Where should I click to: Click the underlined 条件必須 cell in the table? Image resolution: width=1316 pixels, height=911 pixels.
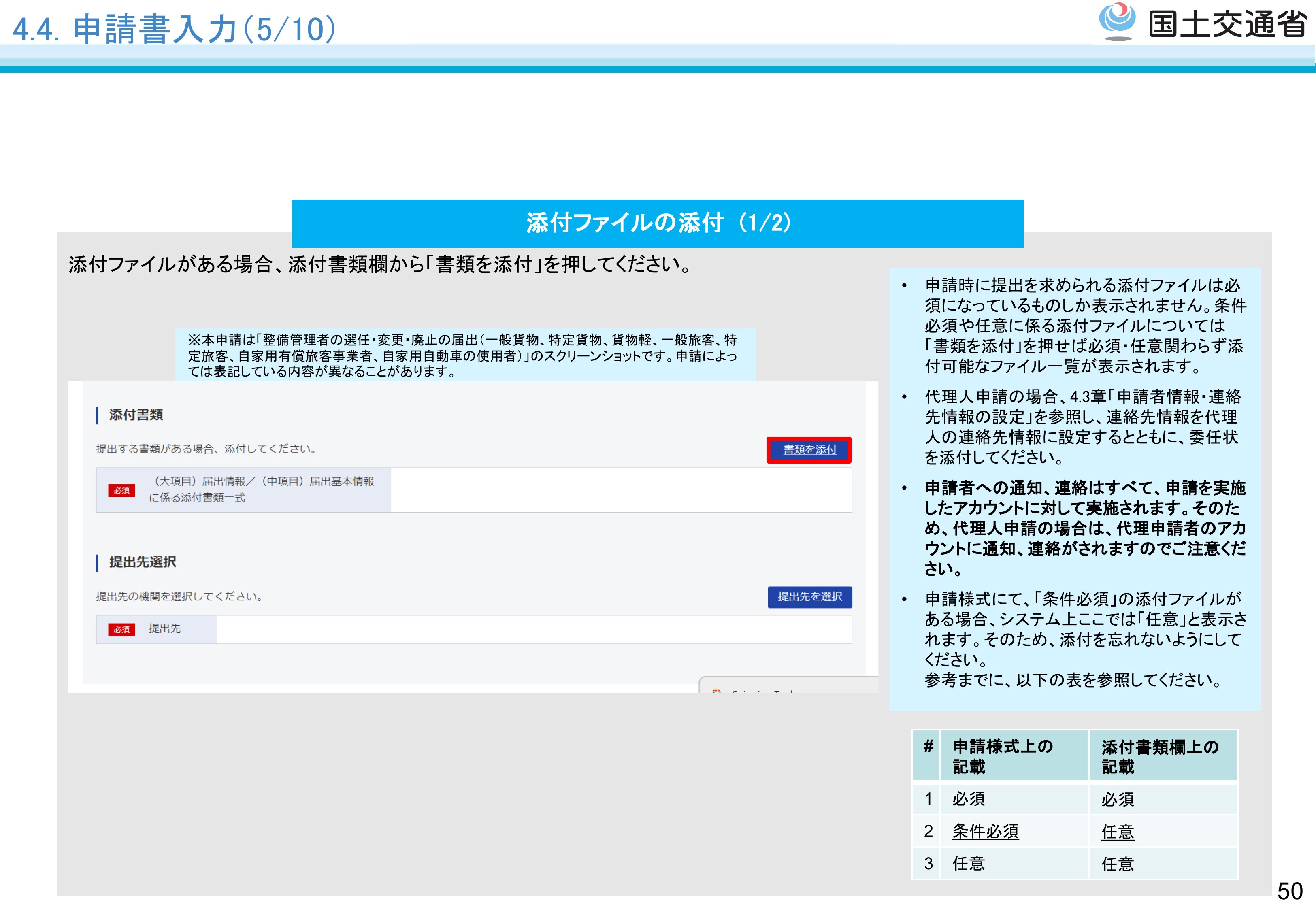click(985, 831)
